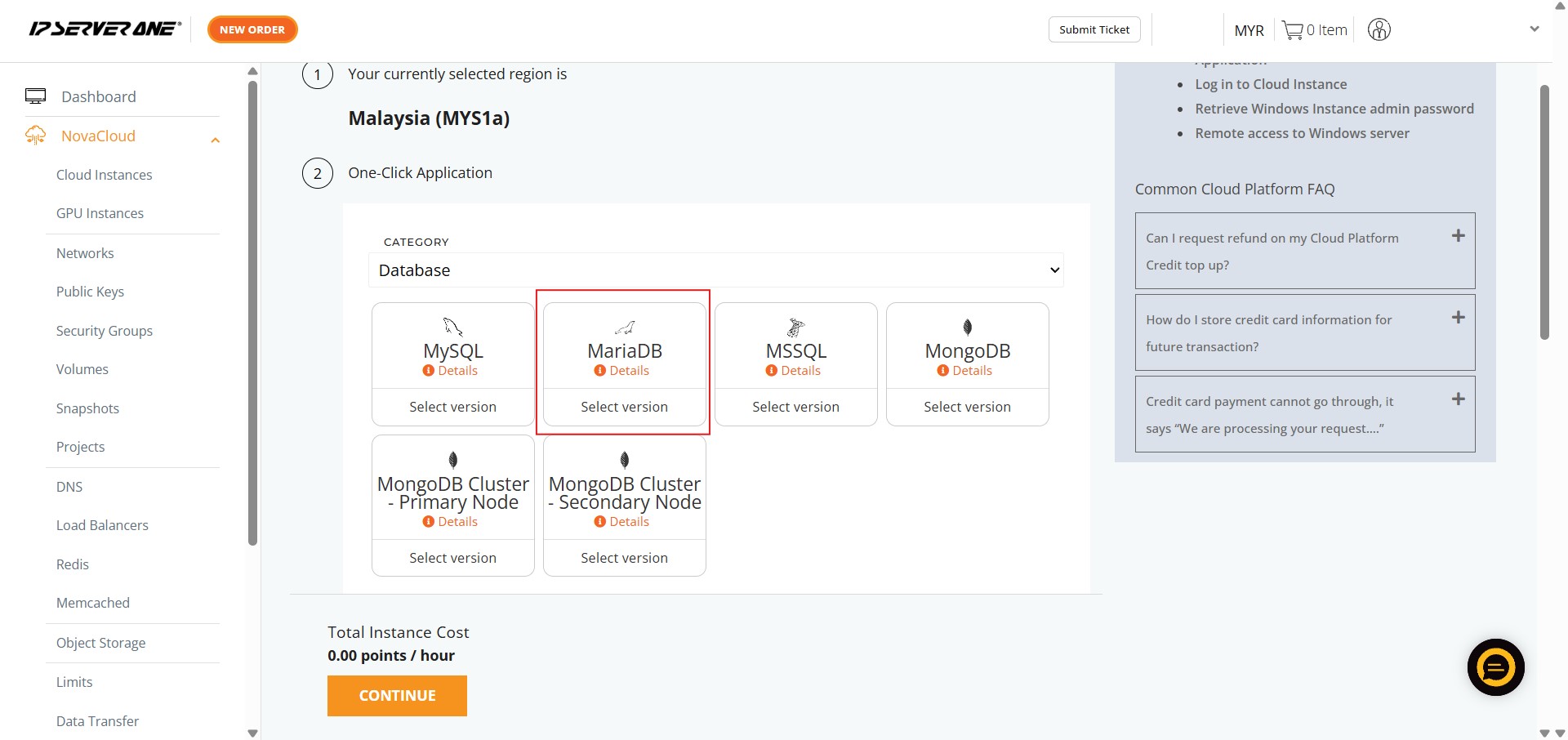Open Load Balancers from the sidebar
The height and width of the screenshot is (740, 1568).
point(102,525)
